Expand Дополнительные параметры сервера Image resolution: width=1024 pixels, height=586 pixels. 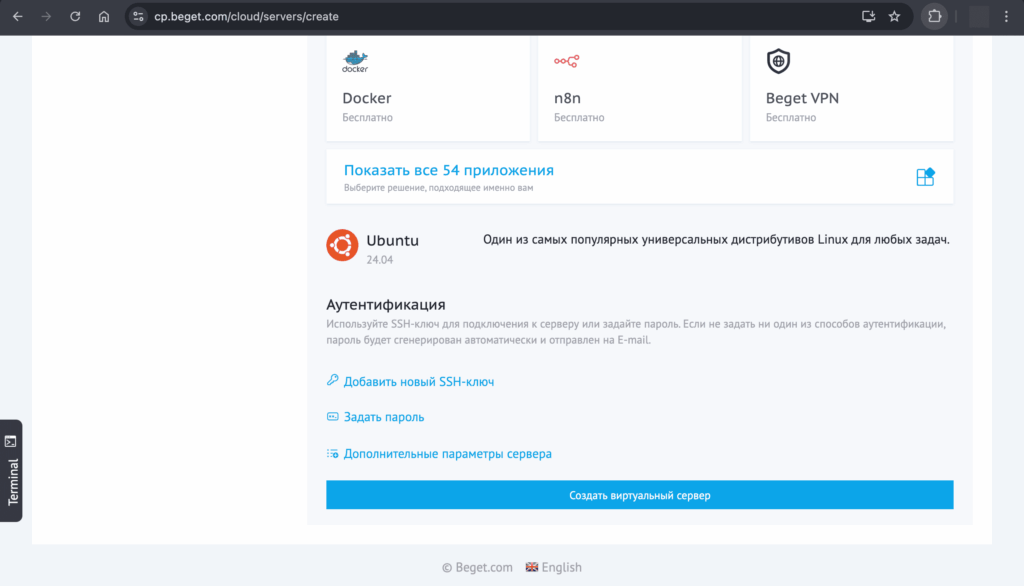447,454
